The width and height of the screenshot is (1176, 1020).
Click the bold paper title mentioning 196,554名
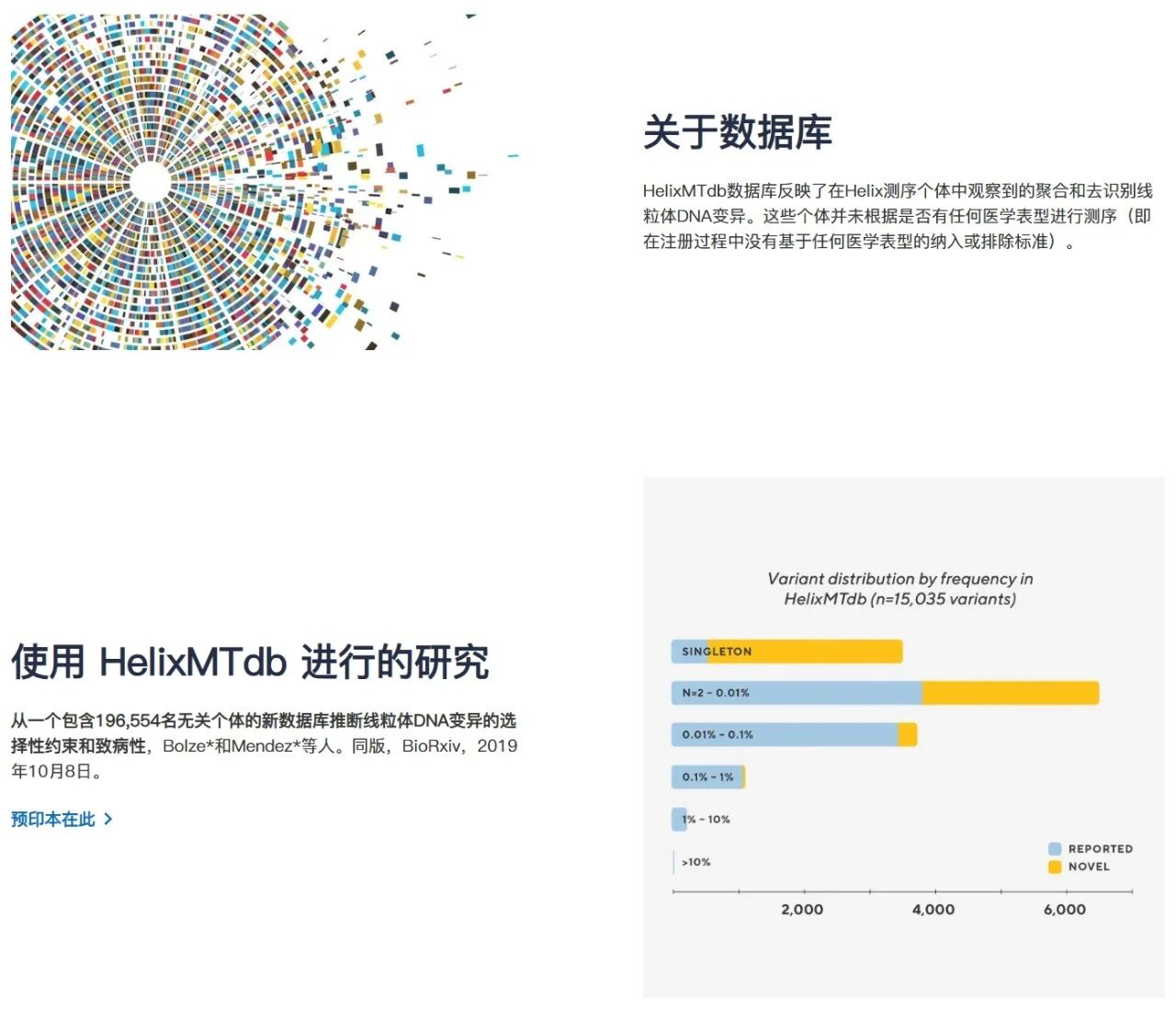coord(263,720)
